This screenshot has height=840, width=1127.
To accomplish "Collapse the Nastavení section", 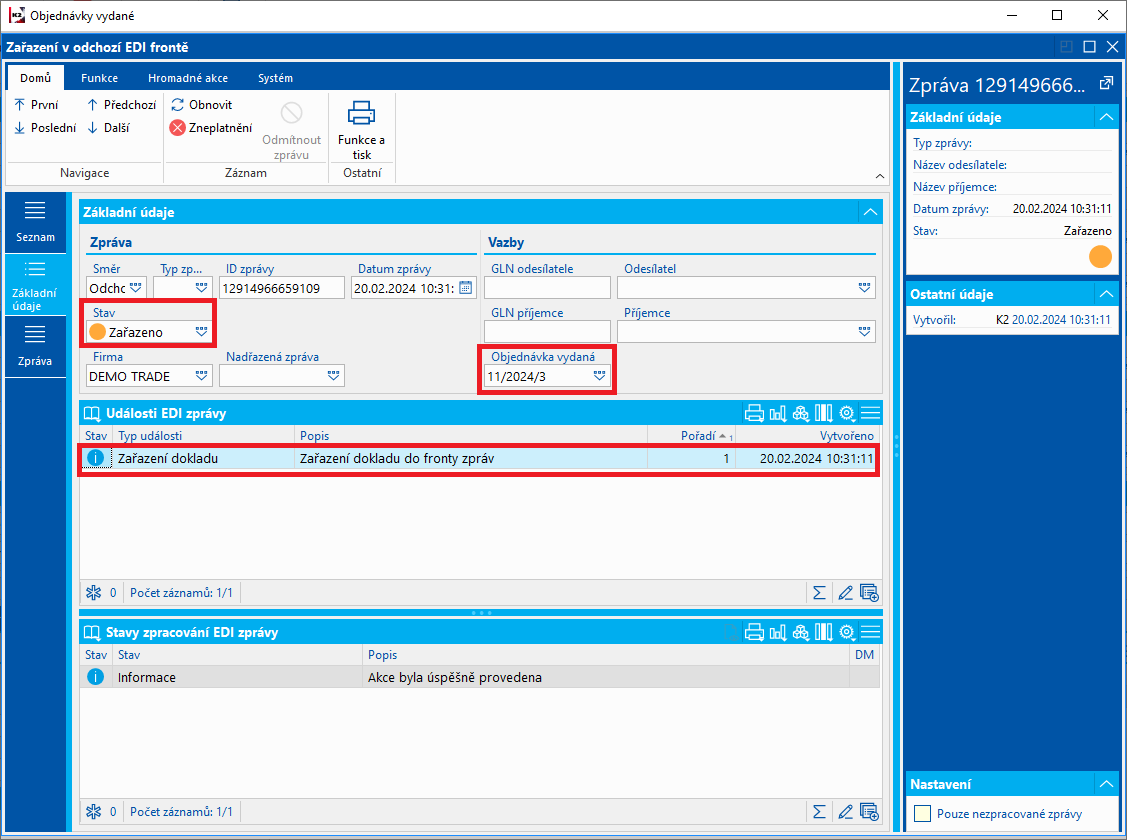I will tap(1106, 784).
